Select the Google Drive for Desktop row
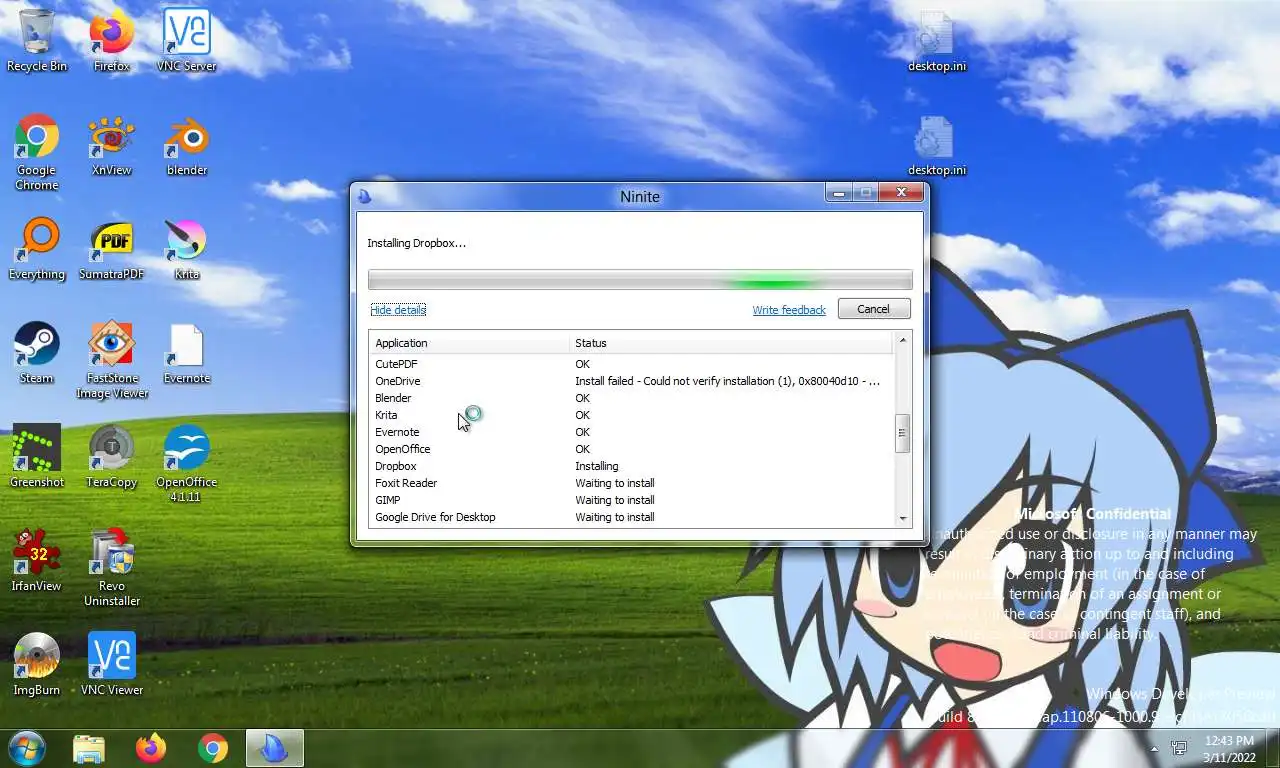The height and width of the screenshot is (768, 1280). click(631, 517)
